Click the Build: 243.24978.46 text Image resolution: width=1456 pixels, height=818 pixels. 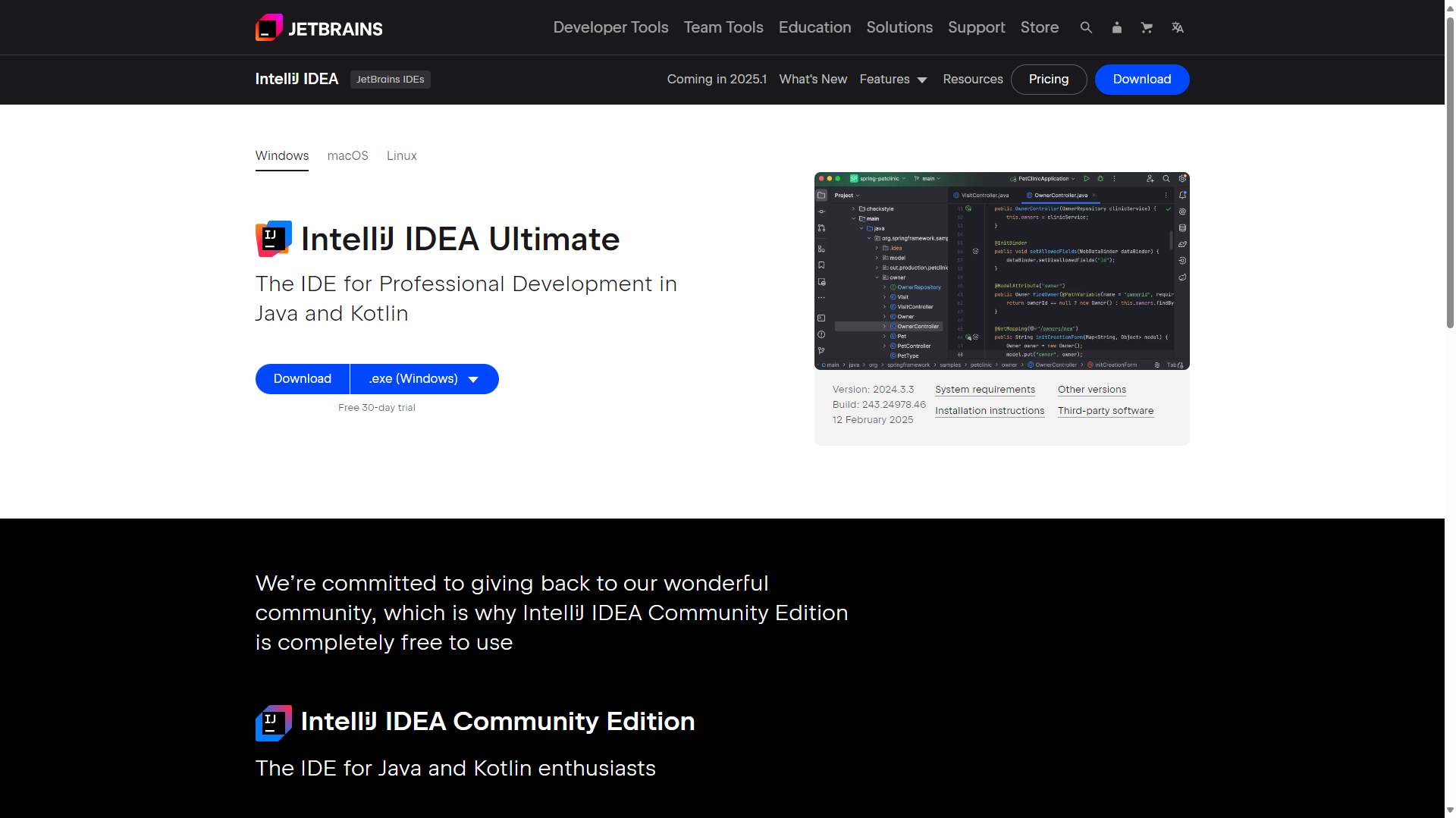tap(879, 405)
